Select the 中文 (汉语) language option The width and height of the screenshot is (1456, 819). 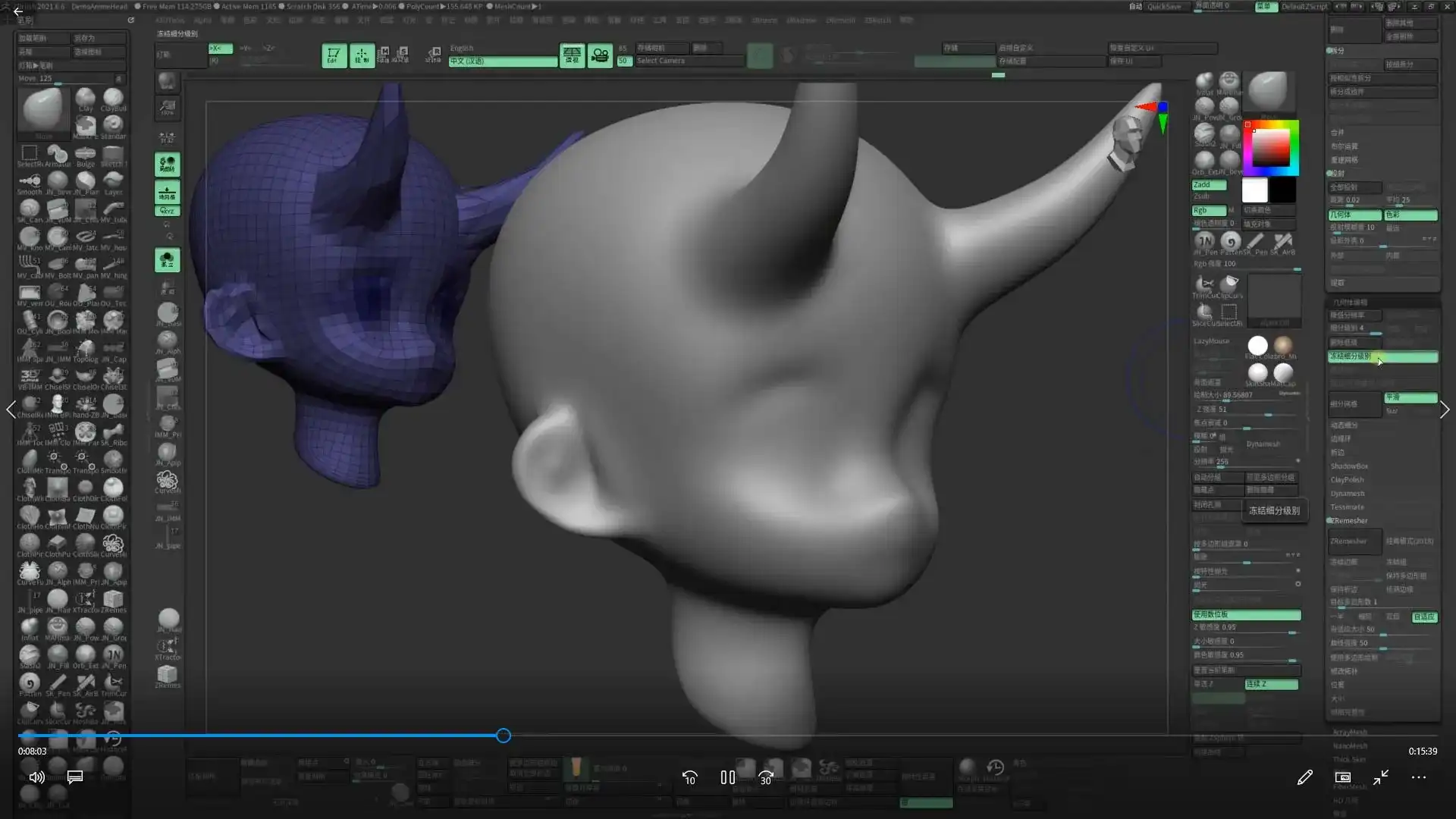point(501,61)
